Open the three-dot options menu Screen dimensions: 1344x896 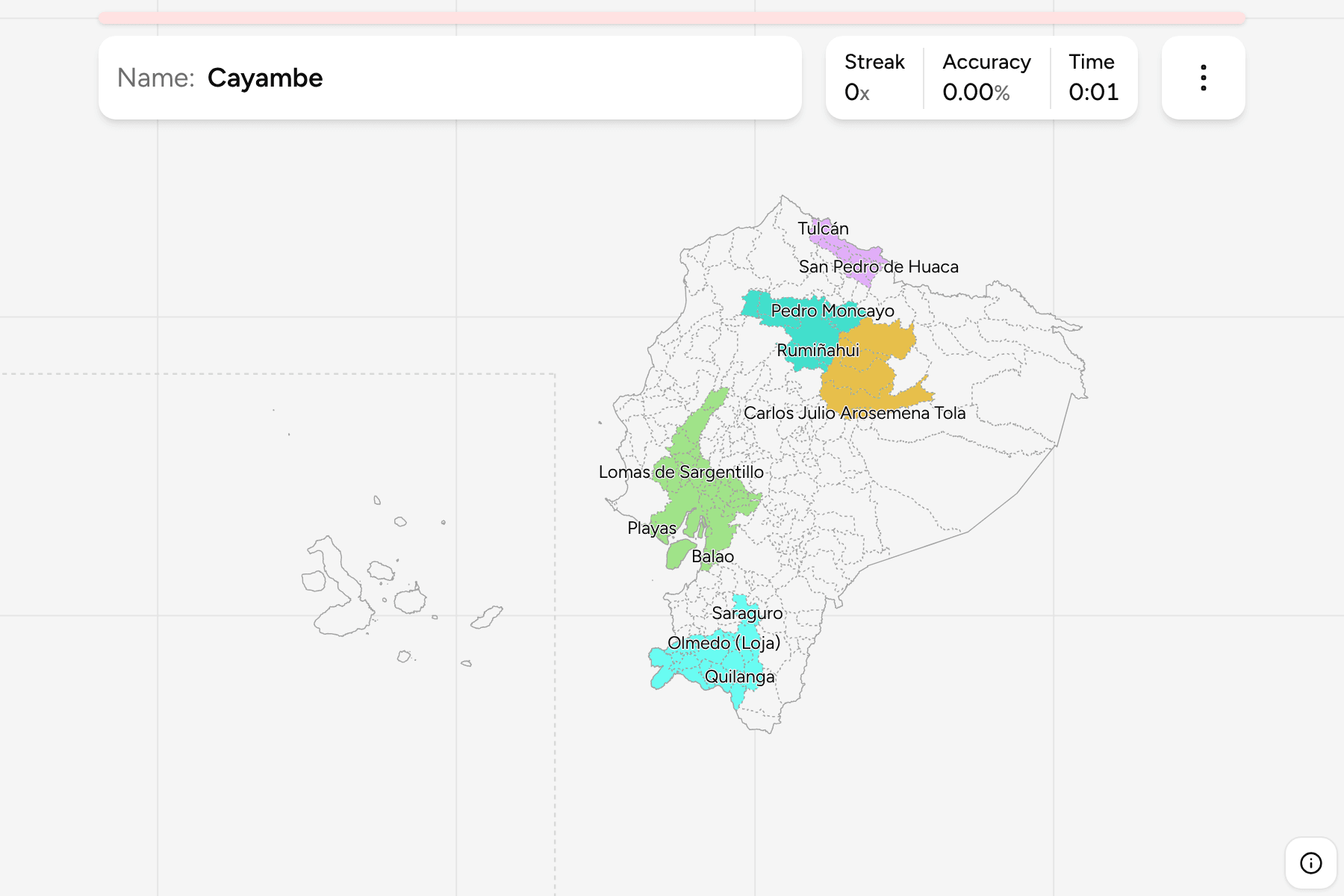point(1203,78)
